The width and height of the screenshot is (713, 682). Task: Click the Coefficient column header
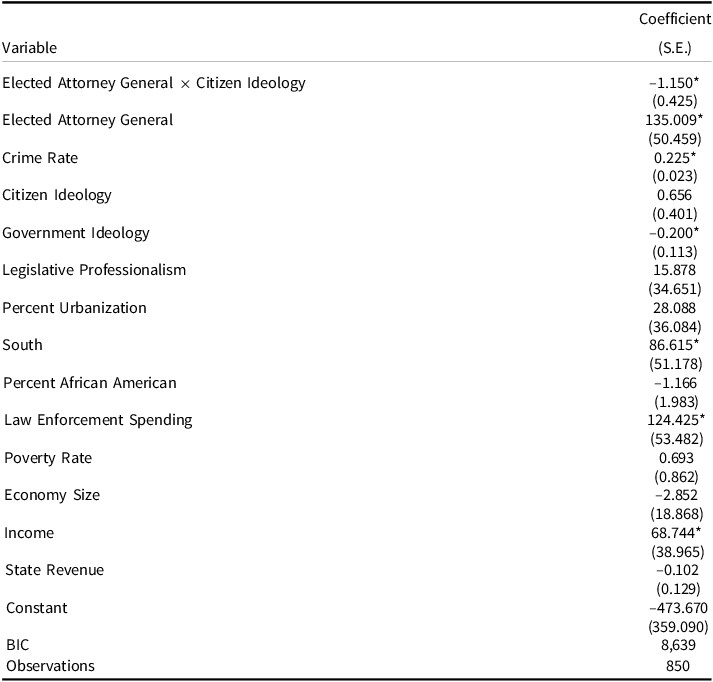(x=675, y=19)
